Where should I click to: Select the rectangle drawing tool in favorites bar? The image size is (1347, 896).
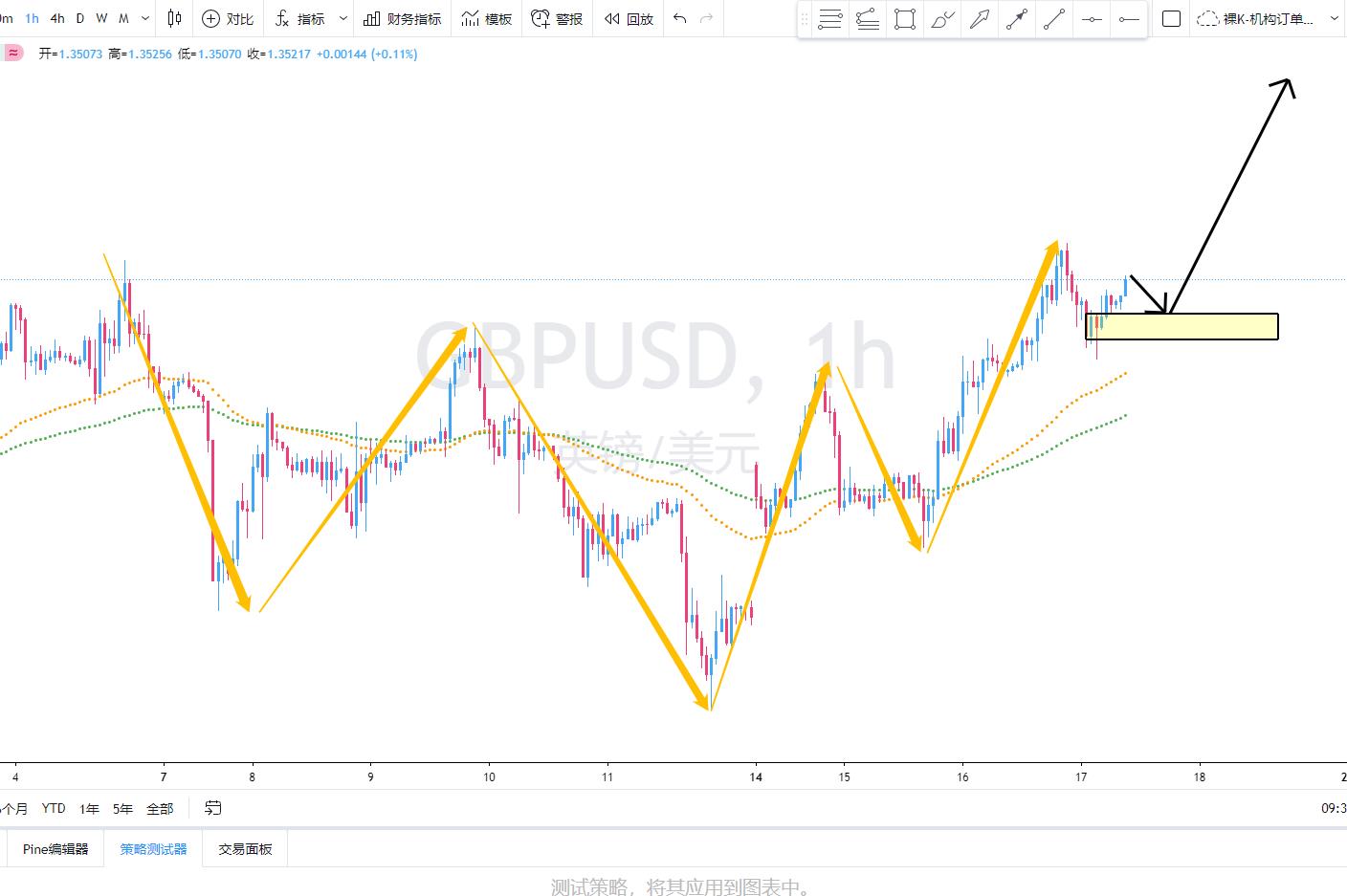905,19
